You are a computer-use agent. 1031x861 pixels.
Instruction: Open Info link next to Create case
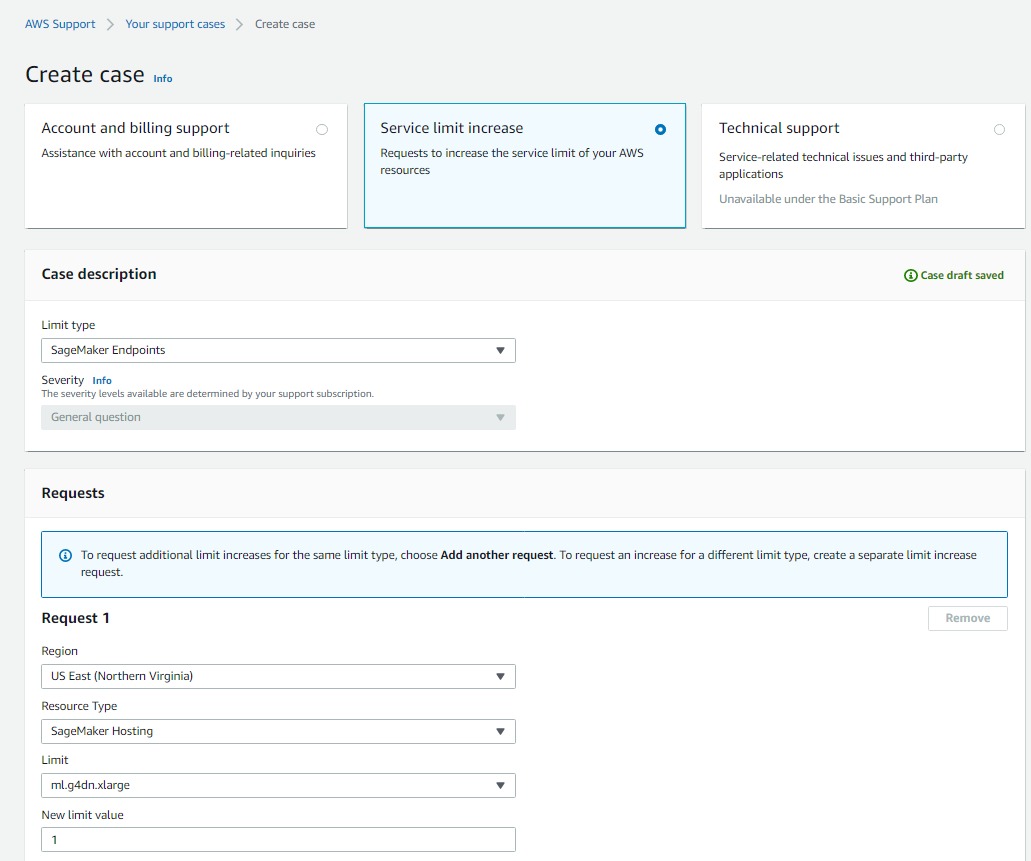click(162, 78)
